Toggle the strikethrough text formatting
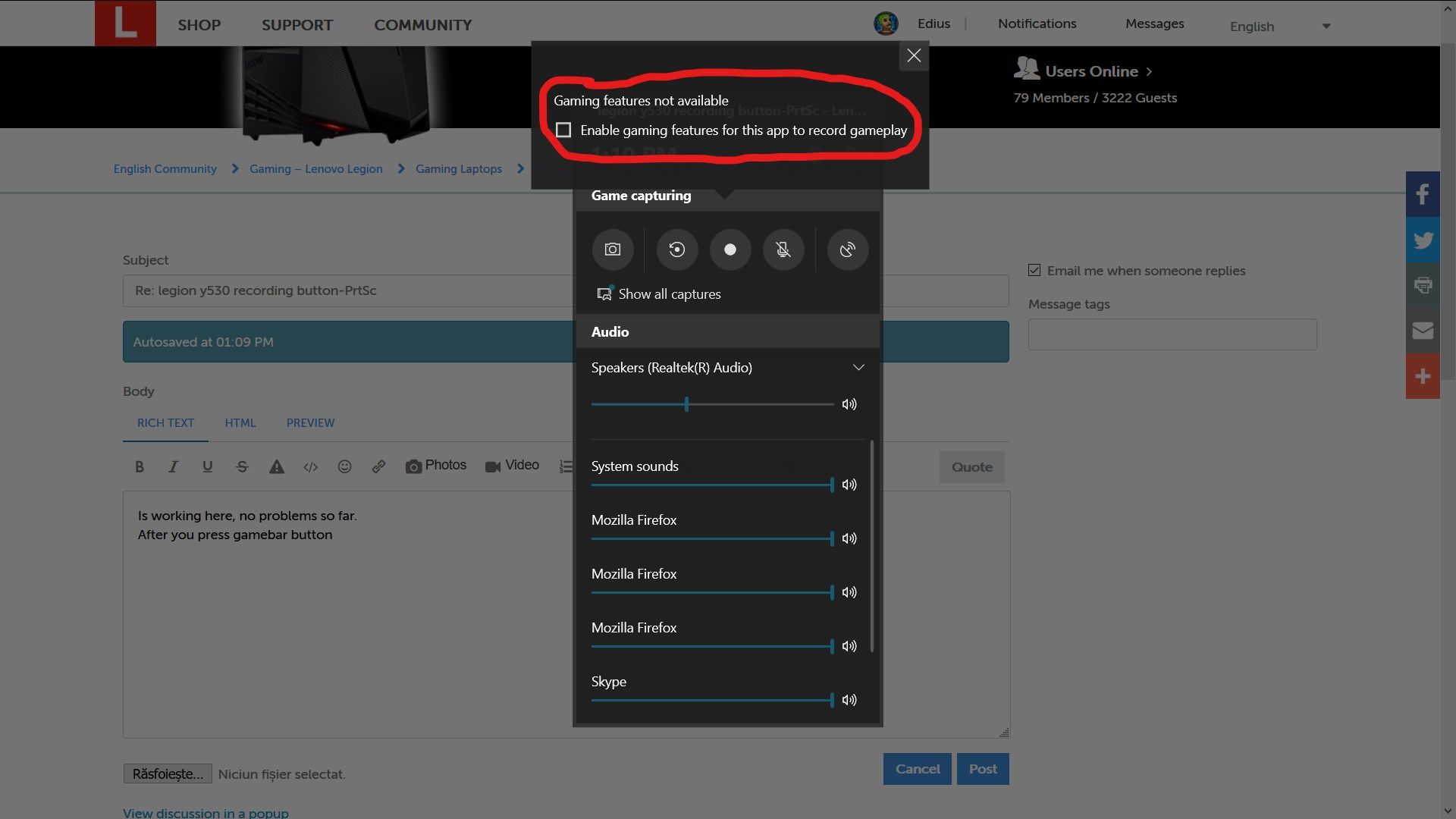 [x=241, y=465]
